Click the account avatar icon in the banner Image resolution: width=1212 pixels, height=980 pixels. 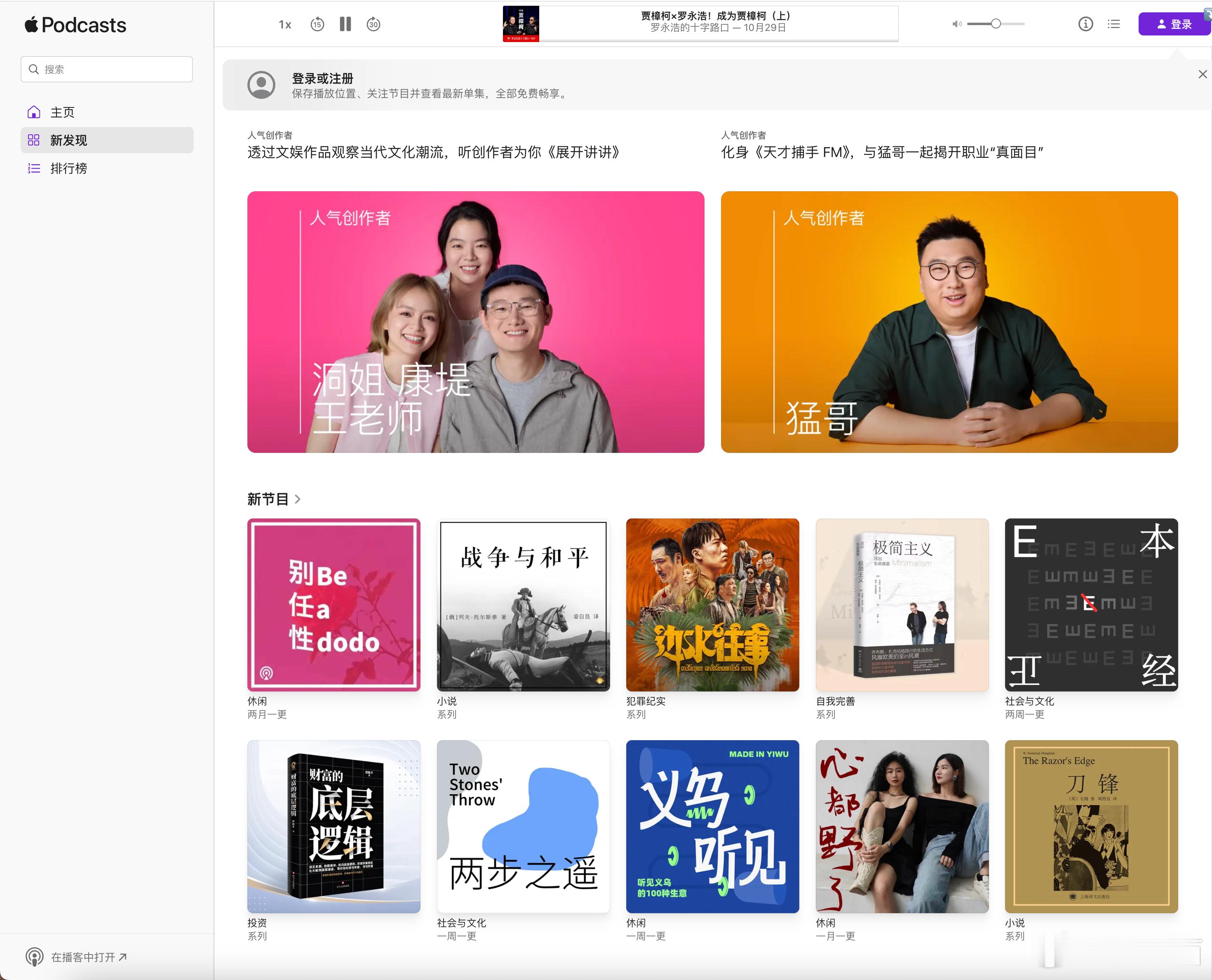[x=261, y=85]
